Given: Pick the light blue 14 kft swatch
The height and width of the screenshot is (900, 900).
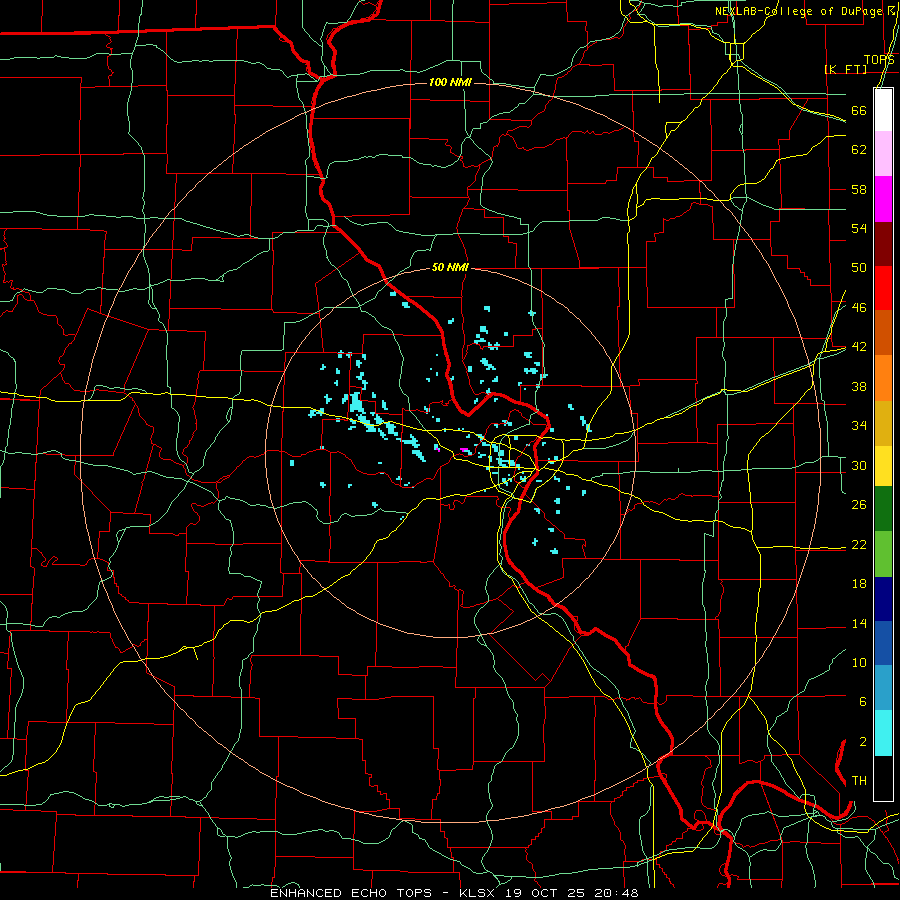Looking at the screenshot, I should pos(883,688).
